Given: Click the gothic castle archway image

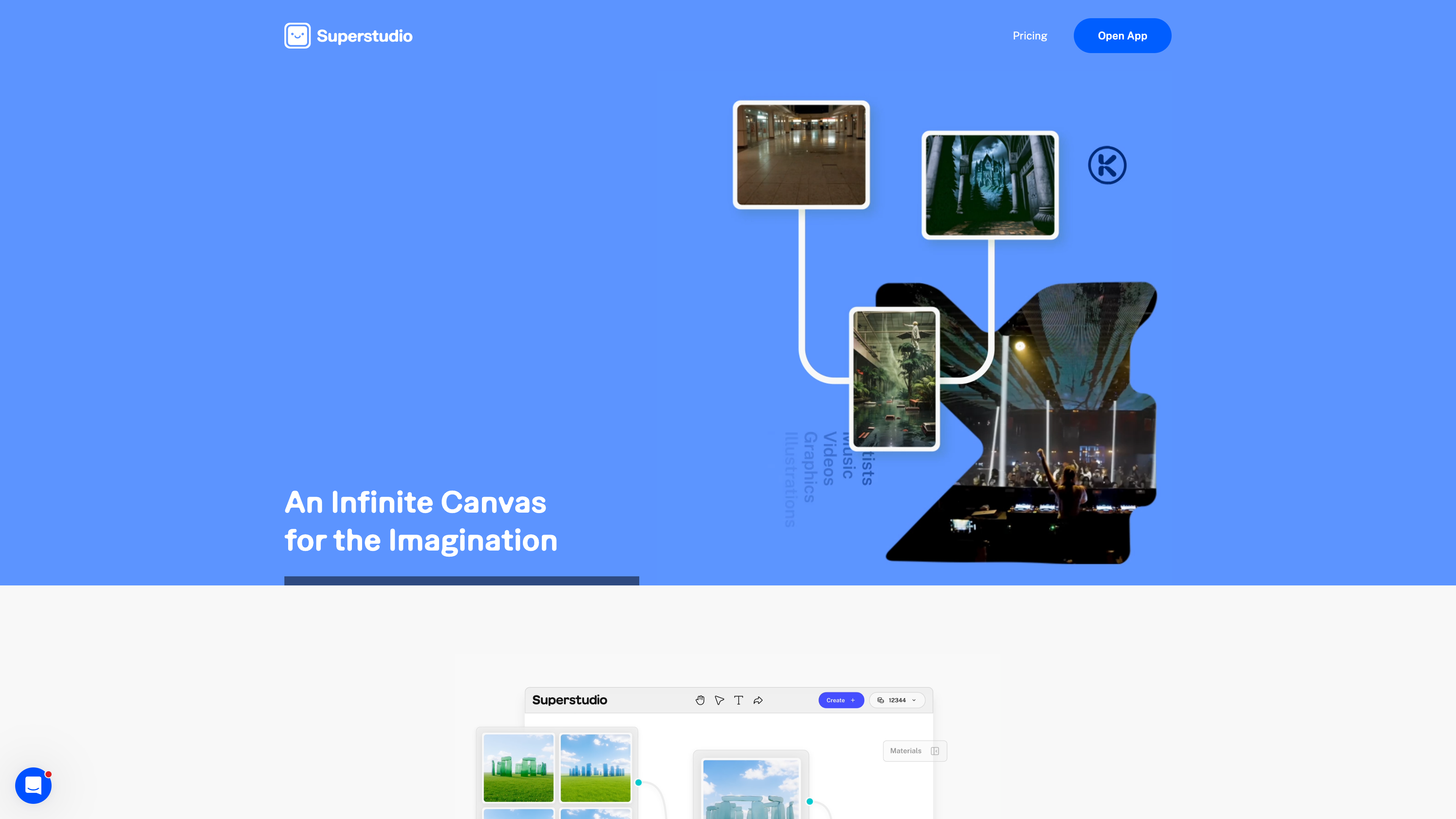Looking at the screenshot, I should point(990,185).
